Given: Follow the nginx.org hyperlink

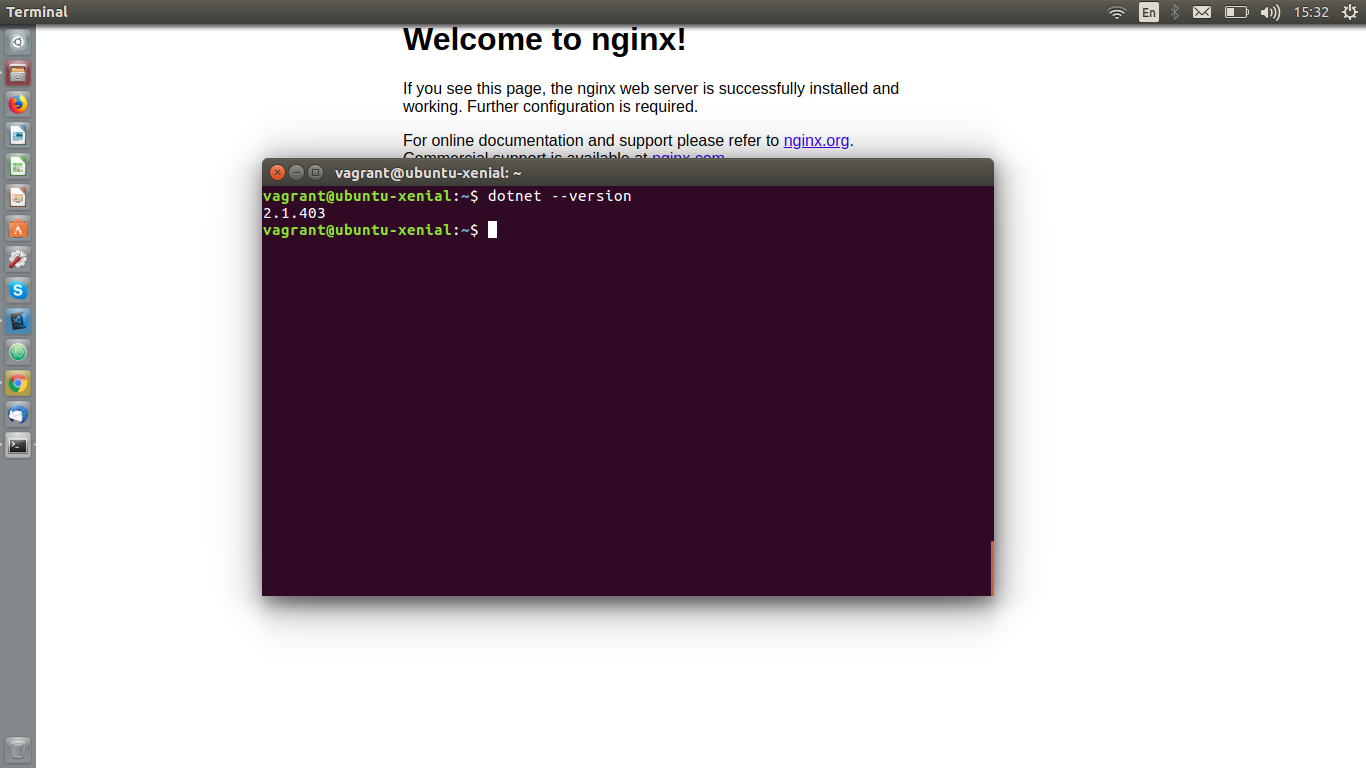Looking at the screenshot, I should tap(816, 140).
